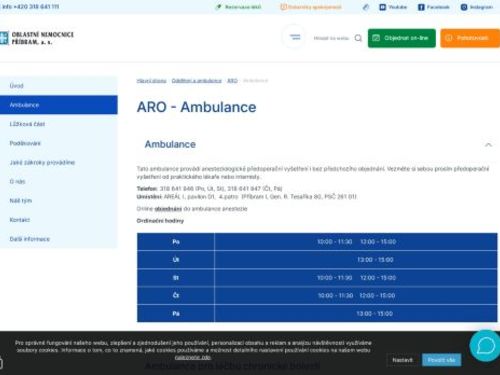Screen dimensions: 500x375
Task: Click the orange button in header
Action: (470, 38)
